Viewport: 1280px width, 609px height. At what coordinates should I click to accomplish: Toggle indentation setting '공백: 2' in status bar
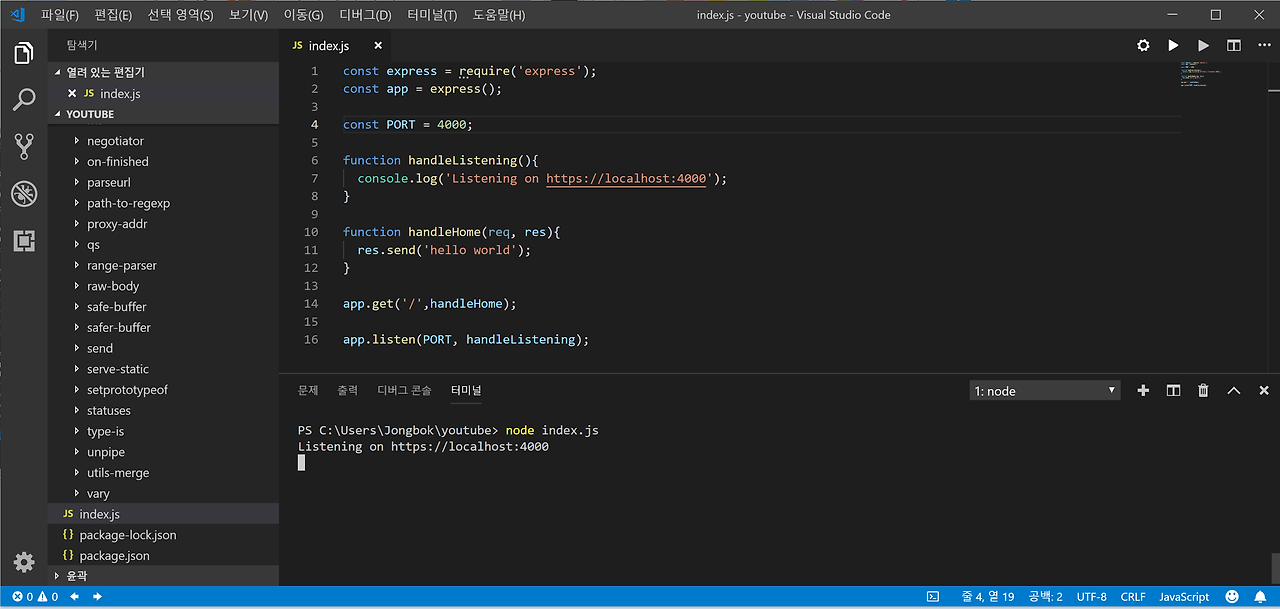pyautogui.click(x=1045, y=597)
